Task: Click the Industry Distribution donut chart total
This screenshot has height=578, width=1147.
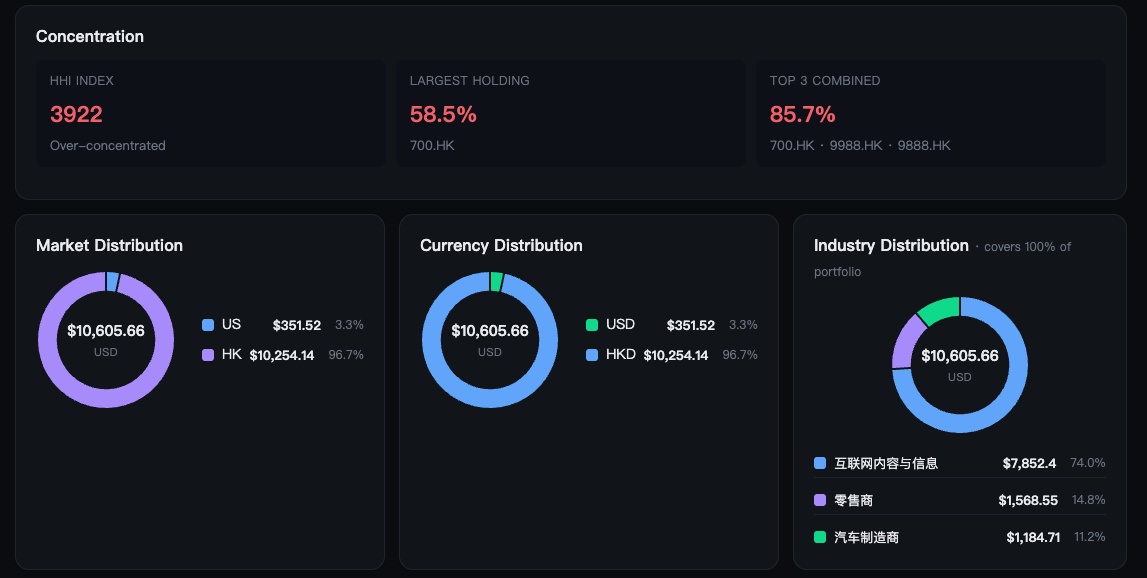Action: pyautogui.click(x=960, y=356)
